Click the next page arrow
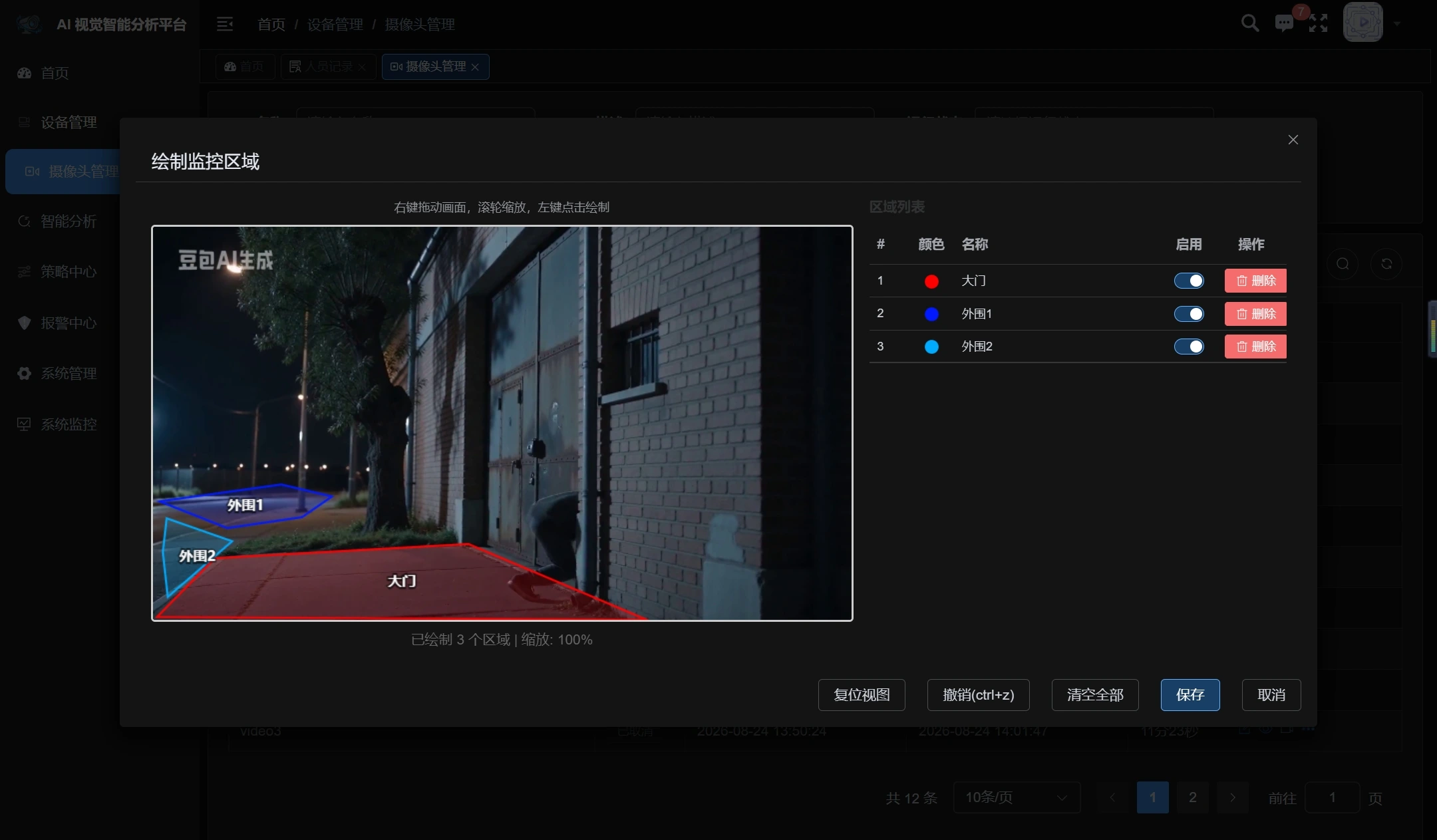The image size is (1437, 840). 1232,797
